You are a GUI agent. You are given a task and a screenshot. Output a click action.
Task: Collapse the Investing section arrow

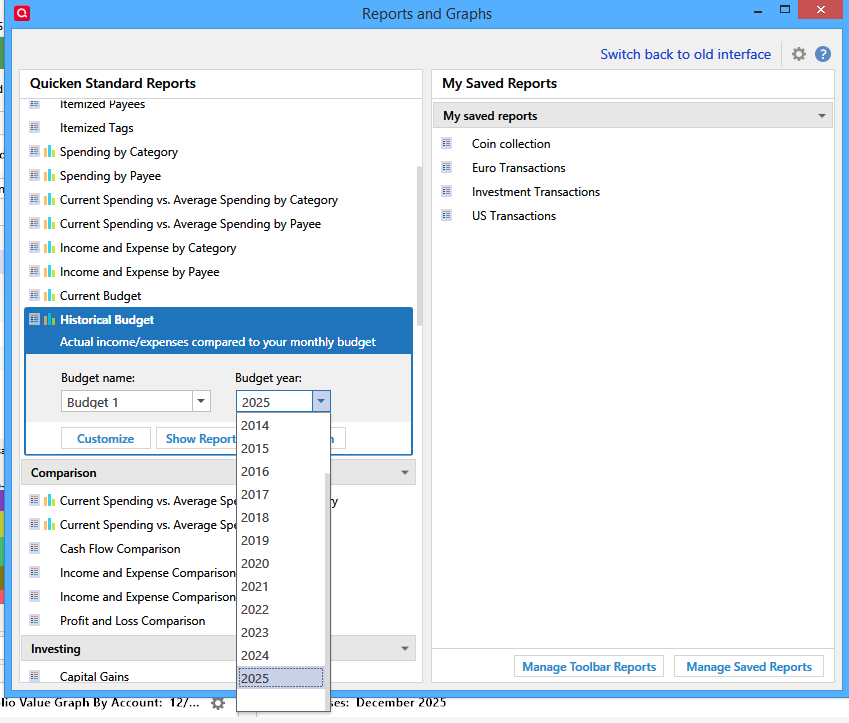404,649
